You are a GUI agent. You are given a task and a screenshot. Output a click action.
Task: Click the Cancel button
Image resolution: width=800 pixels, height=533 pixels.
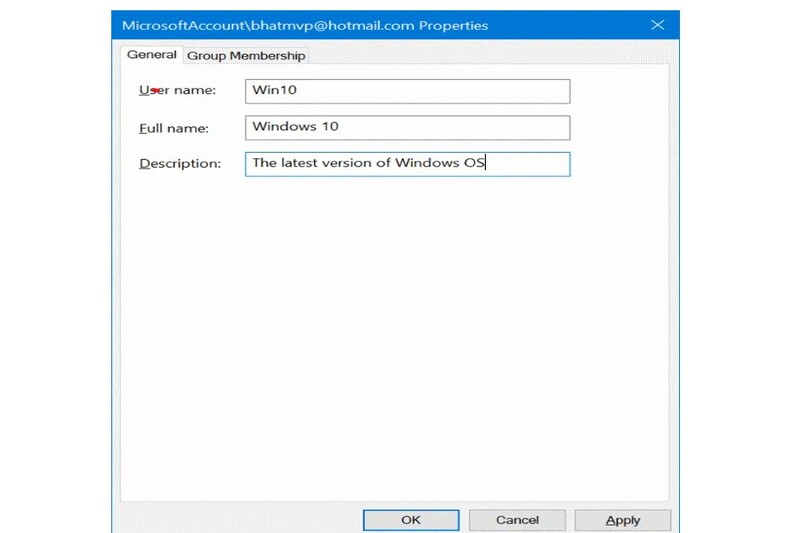(517, 520)
